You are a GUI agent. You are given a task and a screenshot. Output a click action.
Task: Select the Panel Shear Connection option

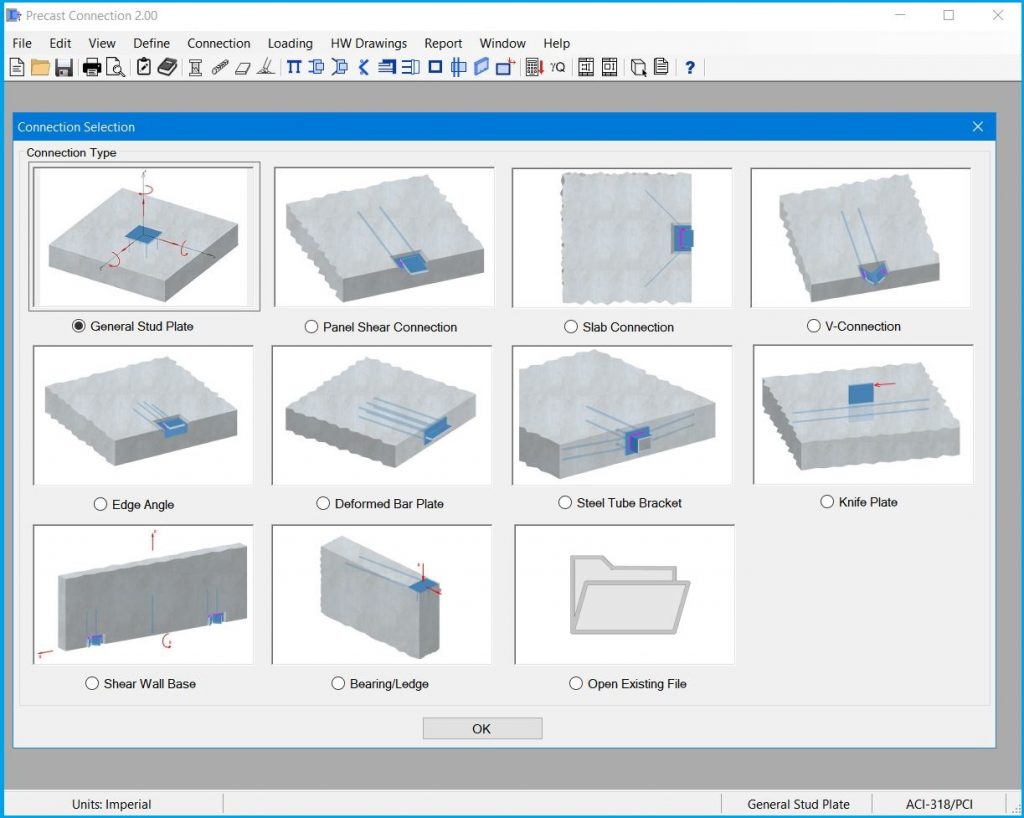(311, 327)
